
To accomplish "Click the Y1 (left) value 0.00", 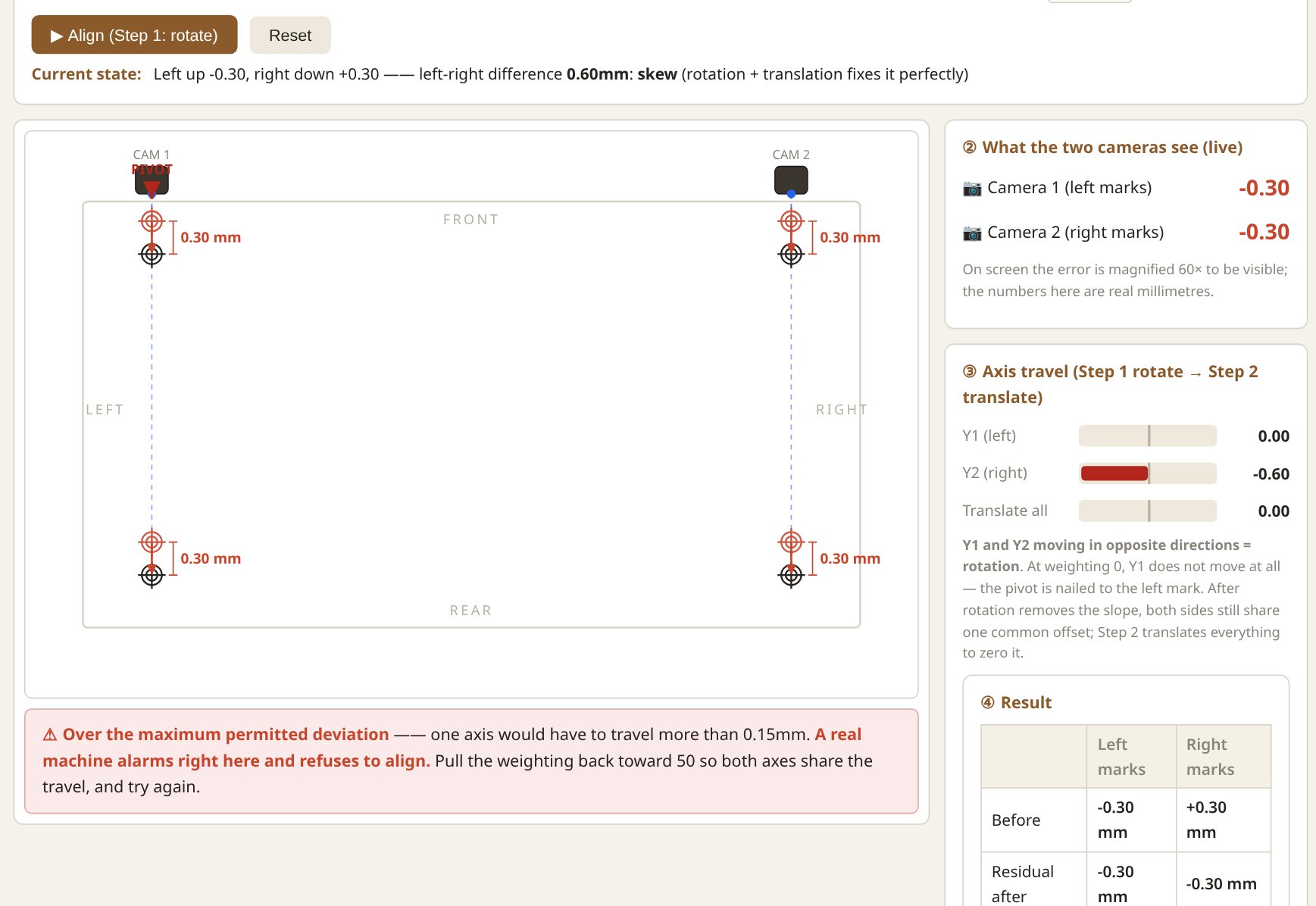I will click(1274, 436).
